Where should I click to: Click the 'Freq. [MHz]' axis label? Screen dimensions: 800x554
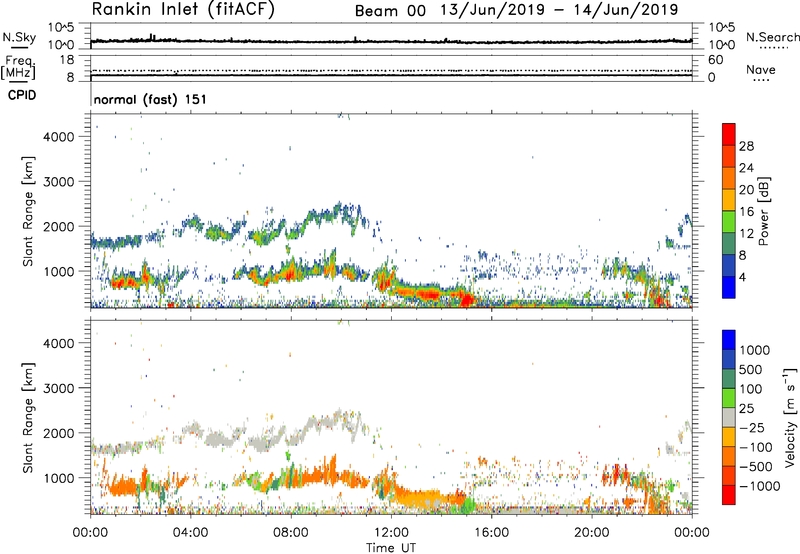19,68
